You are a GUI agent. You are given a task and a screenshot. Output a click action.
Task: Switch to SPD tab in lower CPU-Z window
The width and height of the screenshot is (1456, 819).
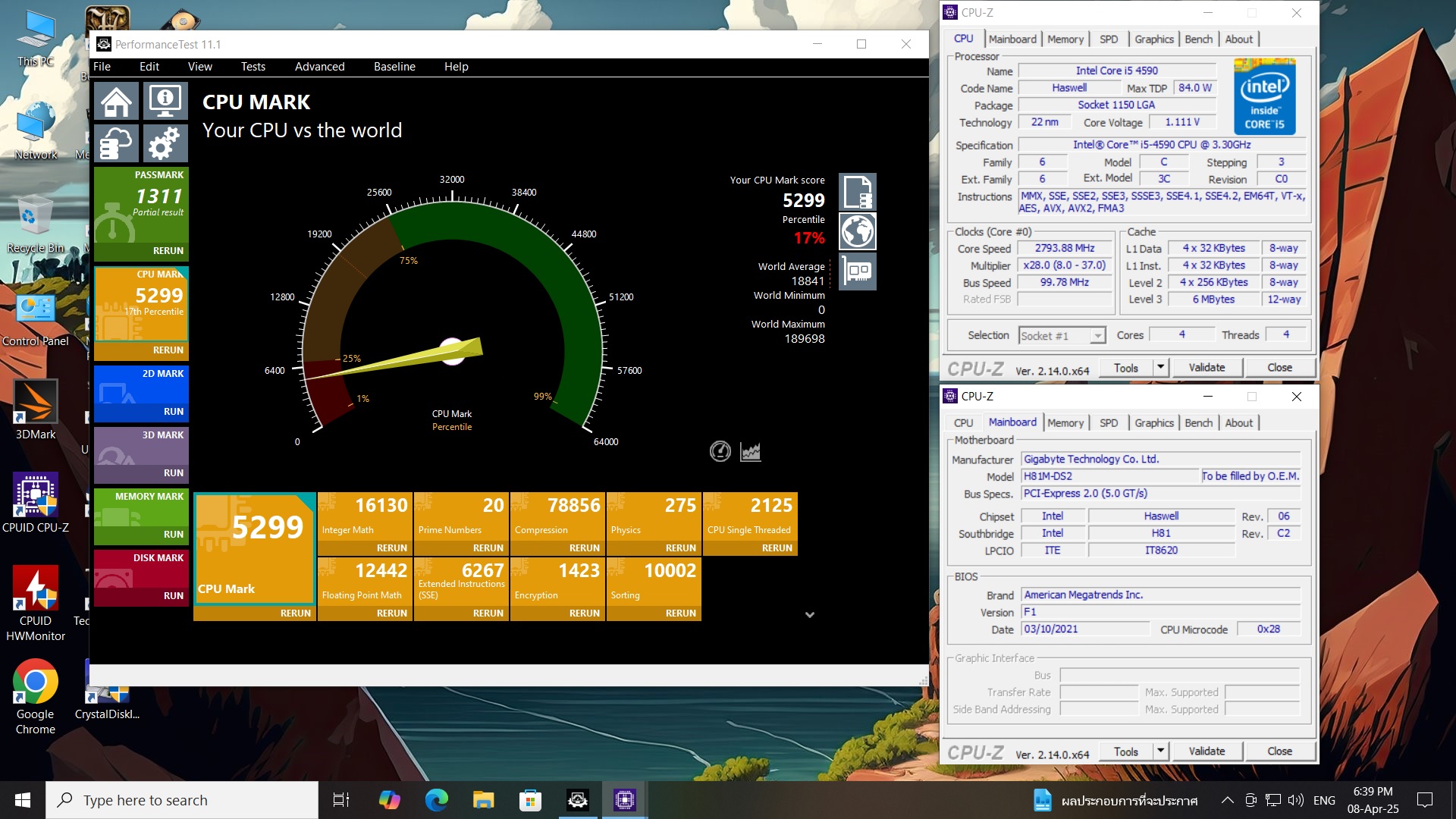[x=1108, y=423]
